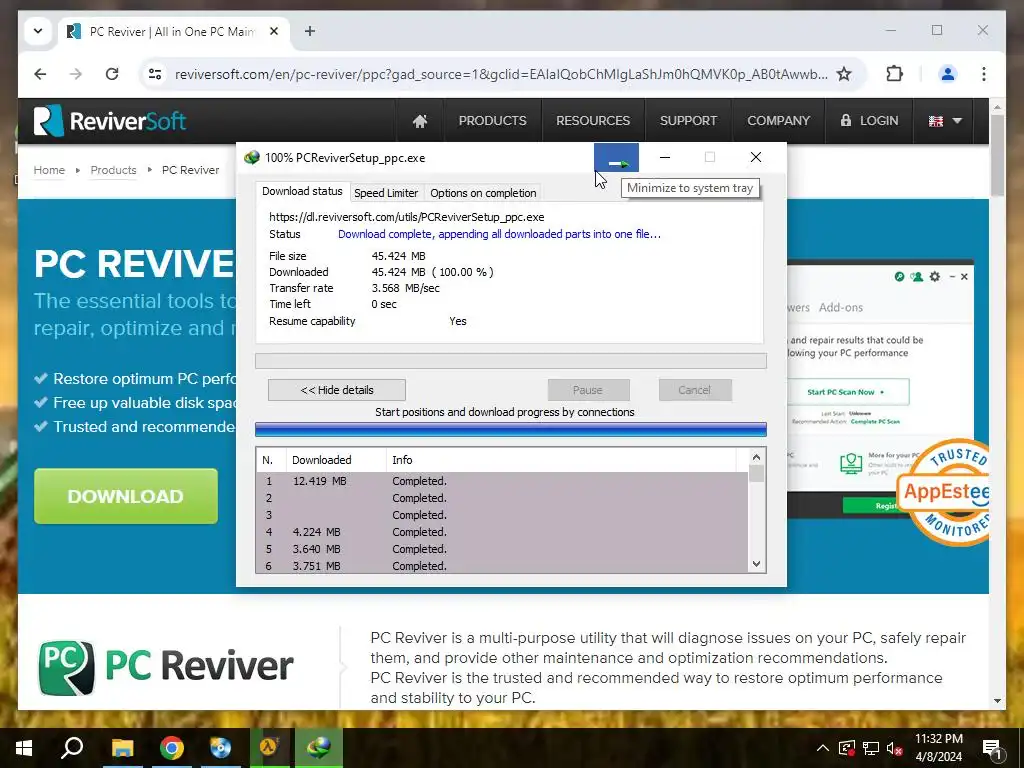Click the Info column header
The width and height of the screenshot is (1024, 768).
560,460
